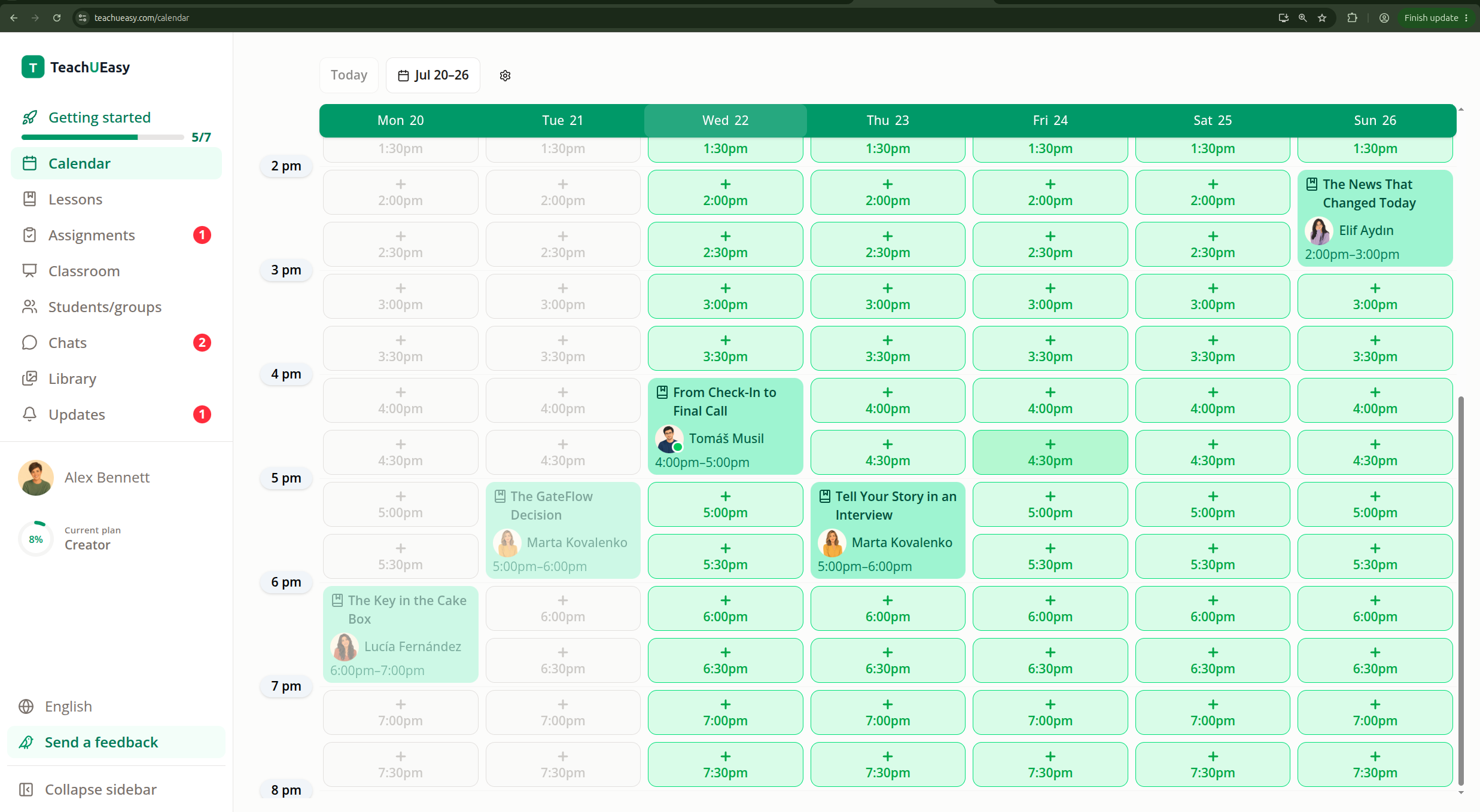Select Sun 26 column header

point(1375,120)
